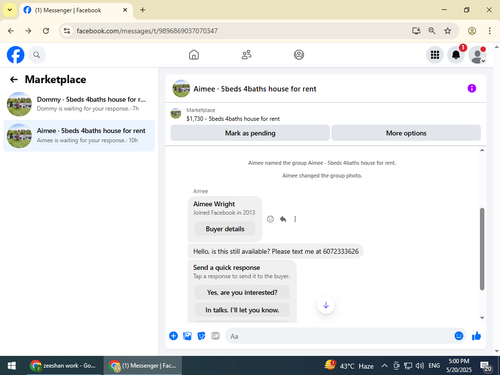500x375 pixels.
Task: Open the Facebook menu grid icon
Action: 435,55
